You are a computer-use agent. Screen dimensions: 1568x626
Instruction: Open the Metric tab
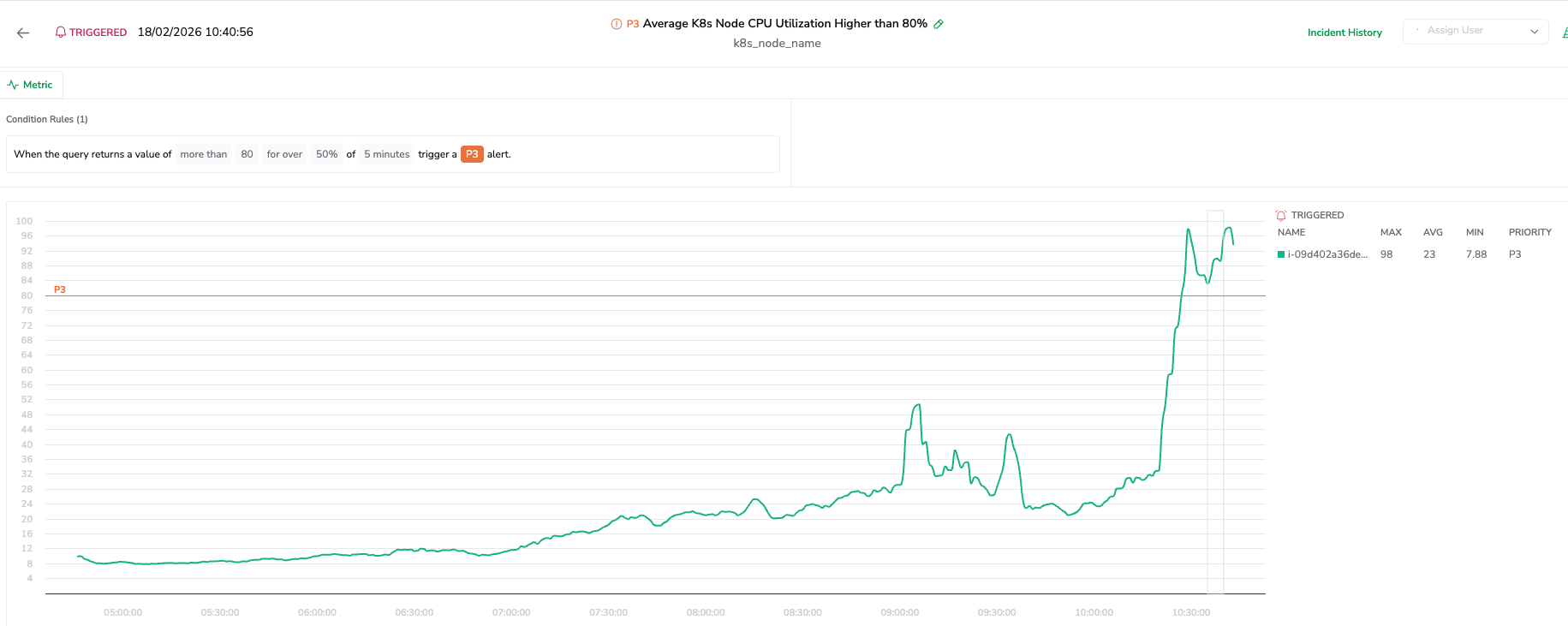(32, 85)
